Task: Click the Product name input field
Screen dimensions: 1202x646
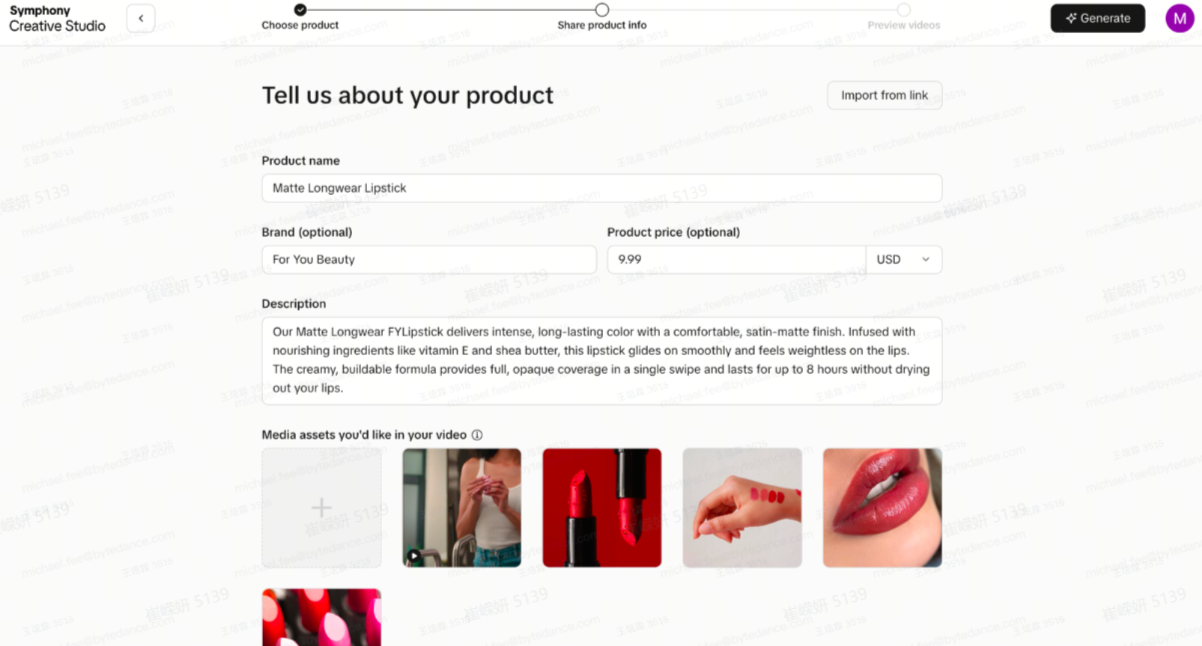Action: tap(602, 188)
